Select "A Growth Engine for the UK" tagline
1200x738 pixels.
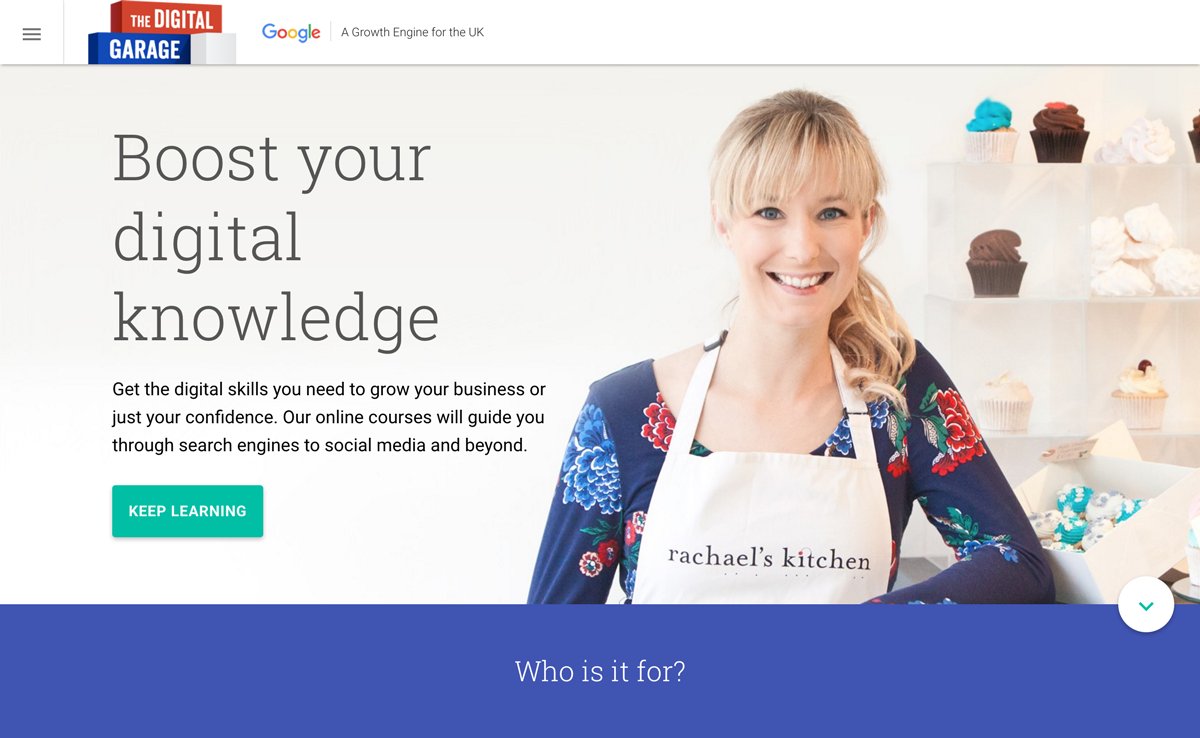(x=412, y=33)
